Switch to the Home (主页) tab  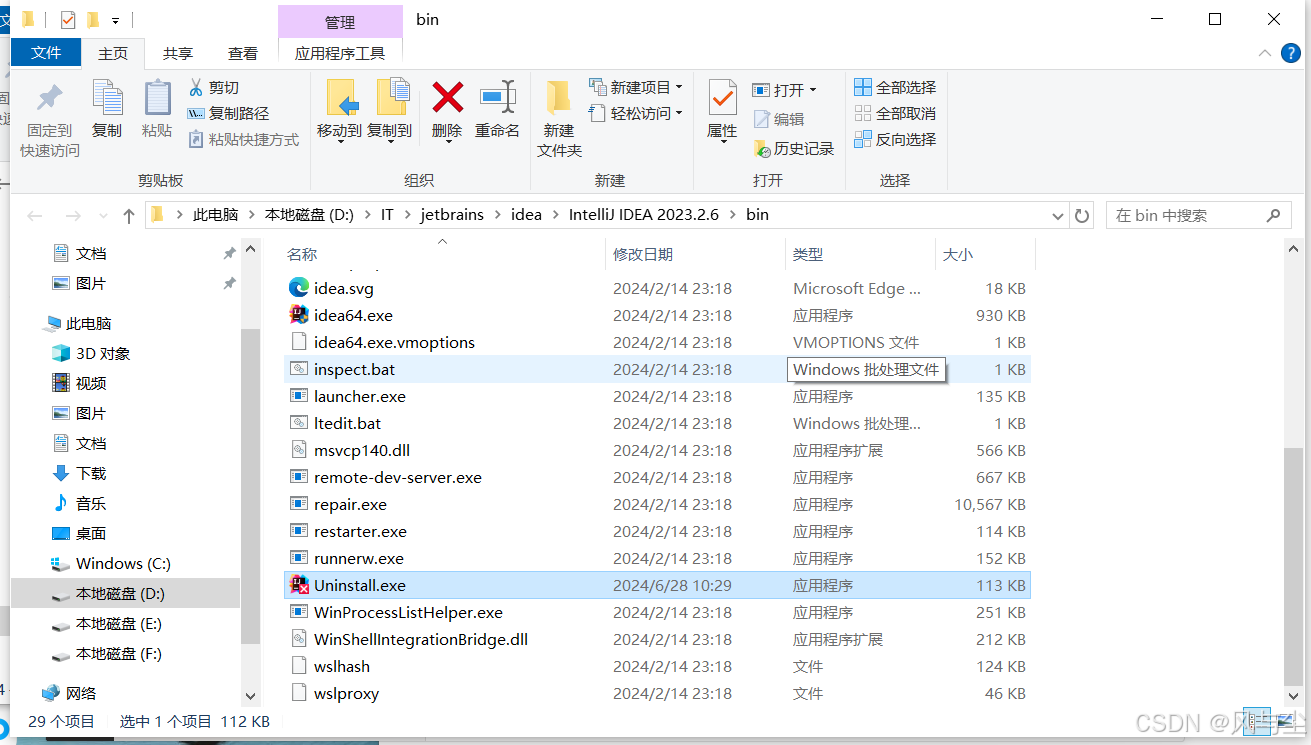click(113, 54)
